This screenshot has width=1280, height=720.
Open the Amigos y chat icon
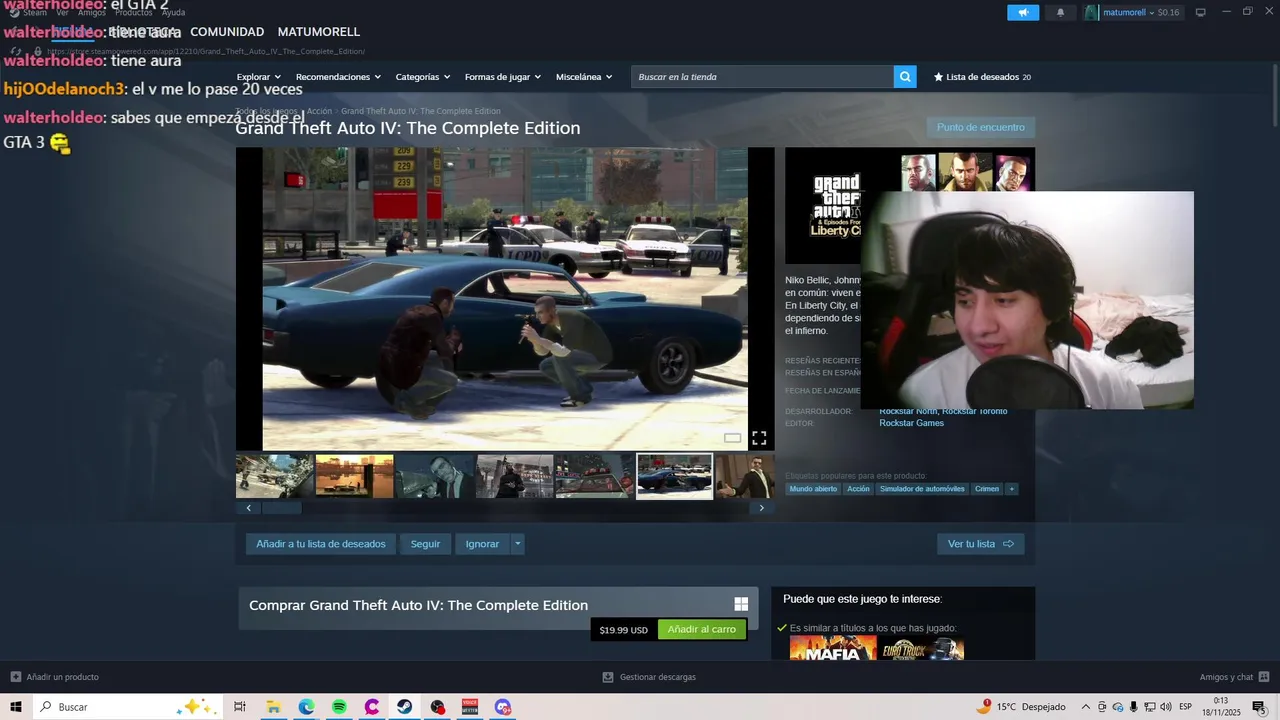1264,677
